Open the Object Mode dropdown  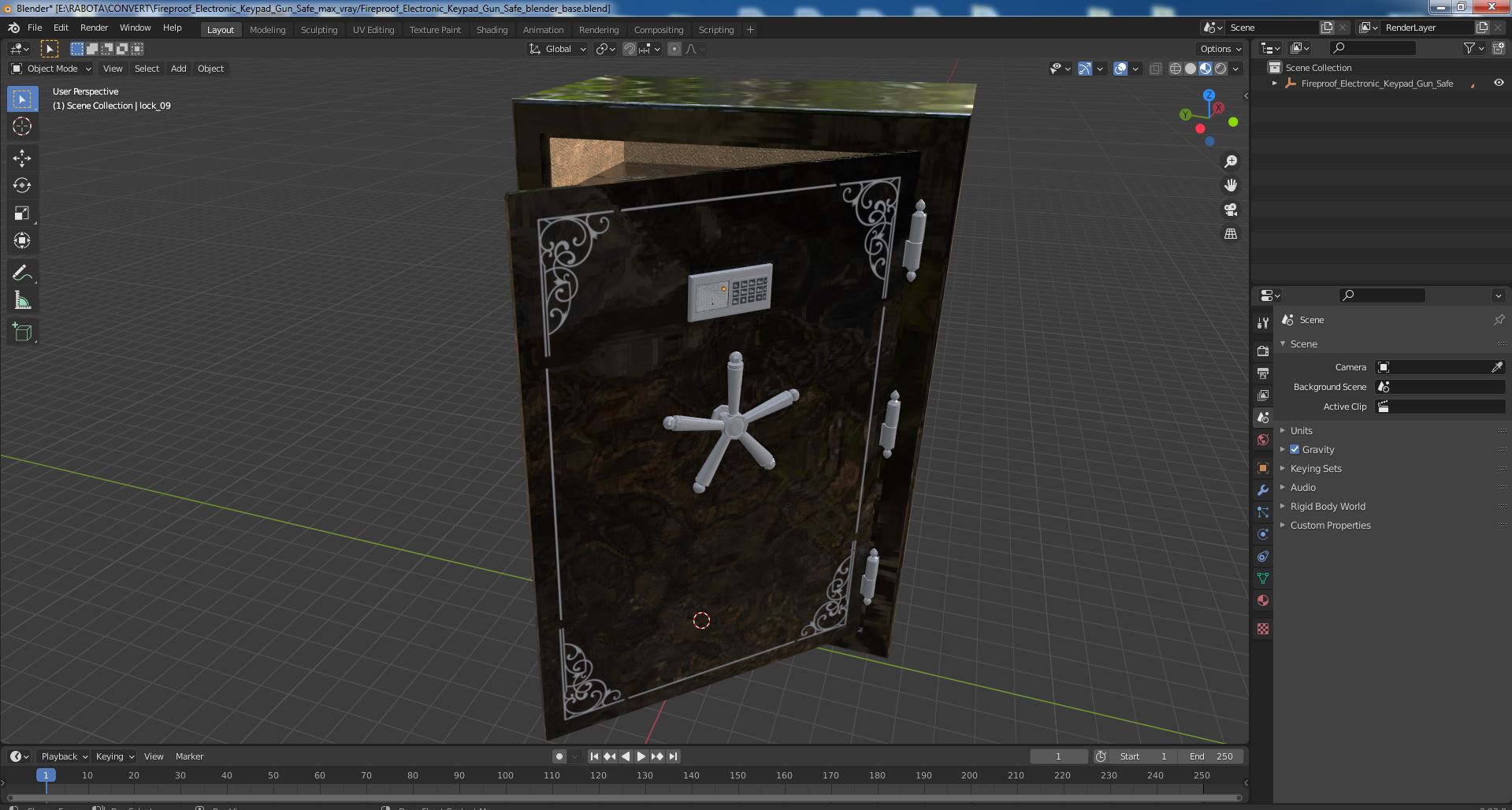(x=51, y=69)
